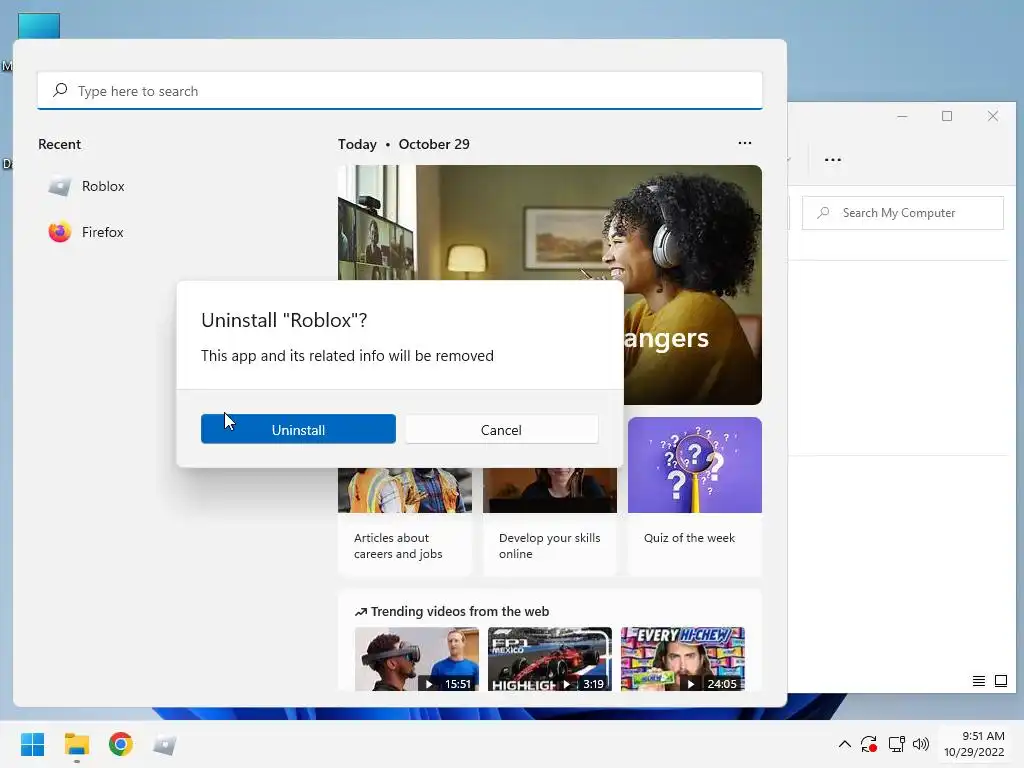This screenshot has height=768, width=1024.
Task: Open 'Articles about careers and jobs' card
Action: click(405, 522)
